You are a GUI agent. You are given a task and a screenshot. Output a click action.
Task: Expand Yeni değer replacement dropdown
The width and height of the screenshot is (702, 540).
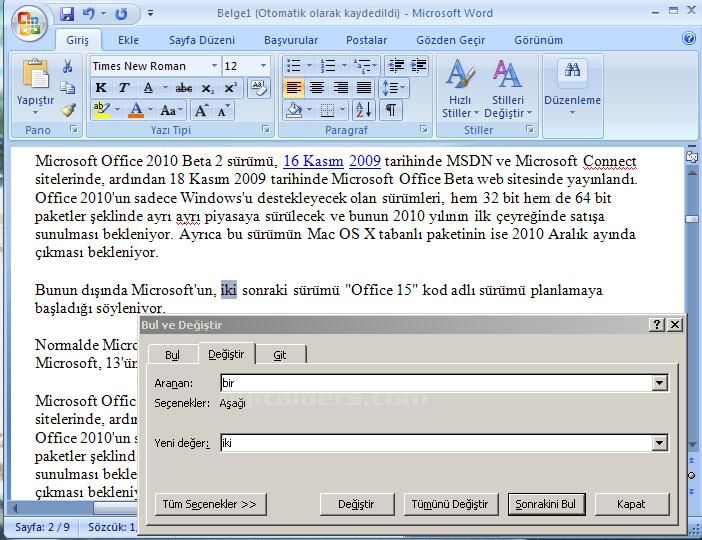659,443
